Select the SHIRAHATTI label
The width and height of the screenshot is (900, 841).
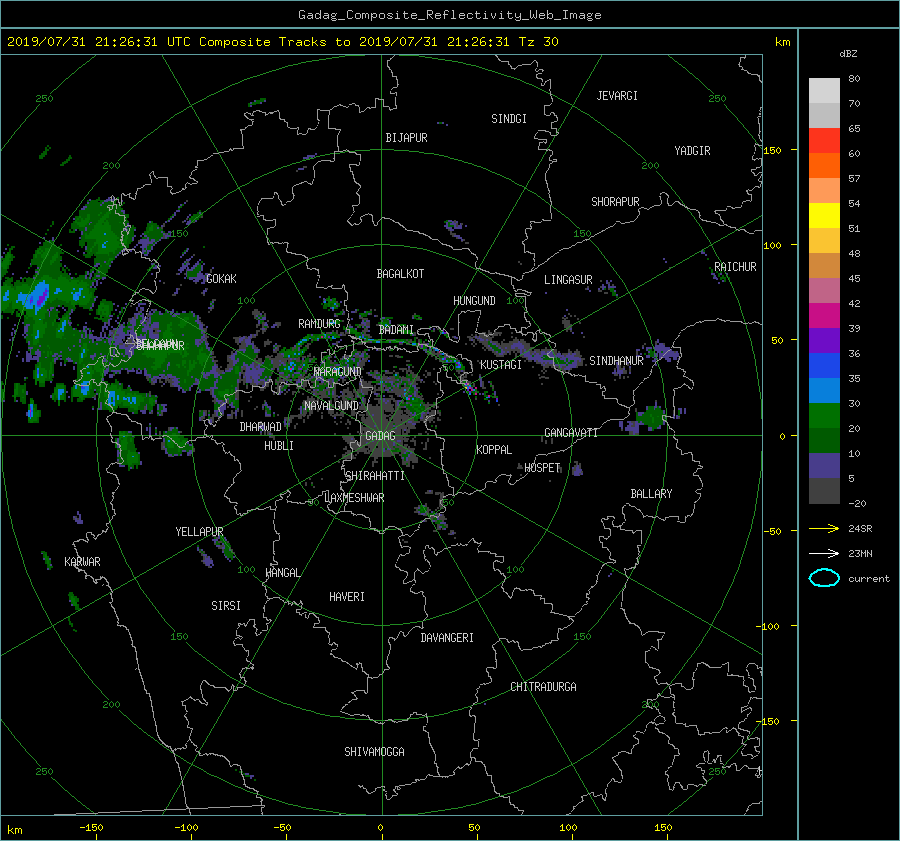click(375, 476)
